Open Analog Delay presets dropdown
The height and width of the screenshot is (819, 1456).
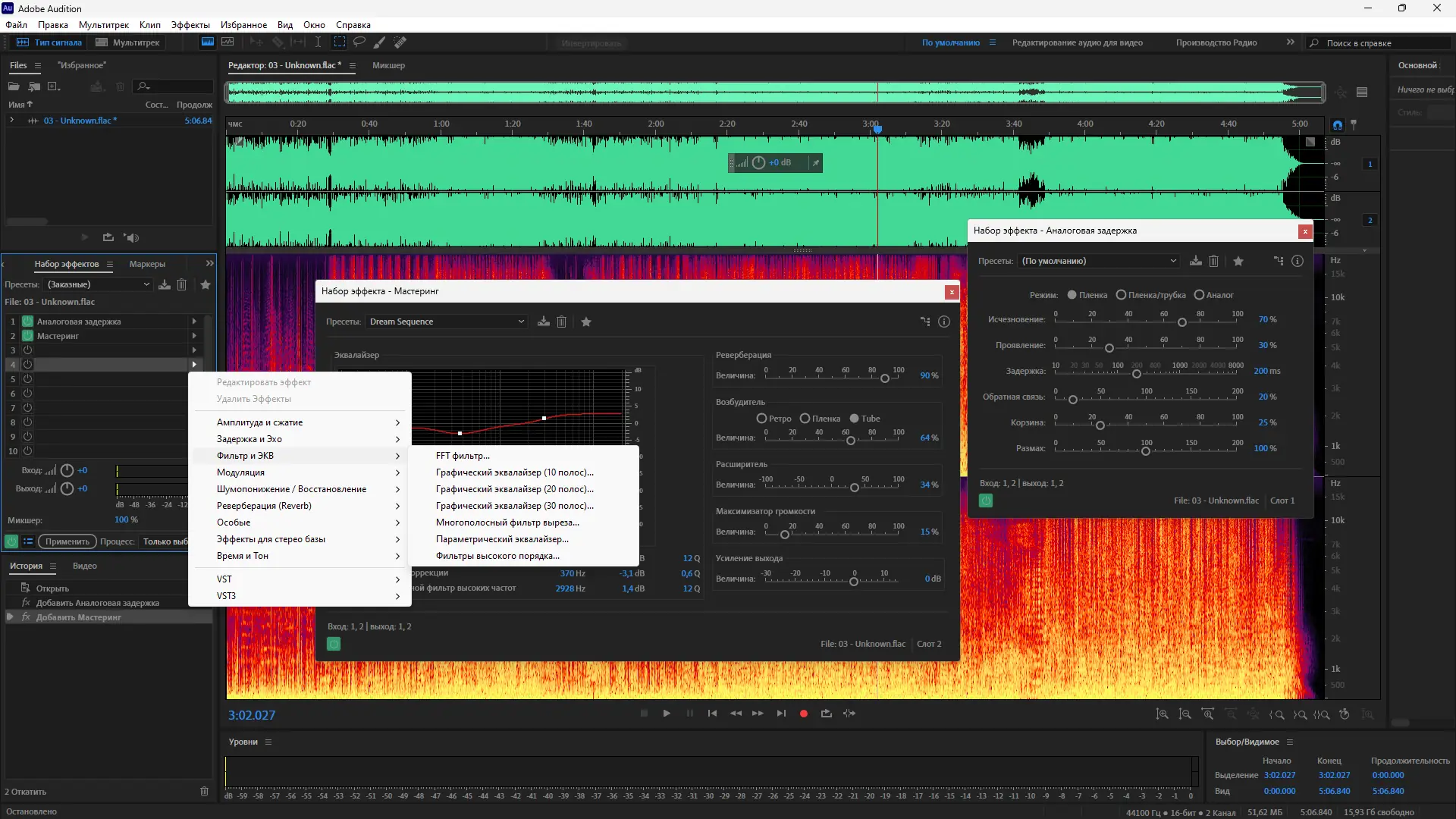click(x=1098, y=261)
